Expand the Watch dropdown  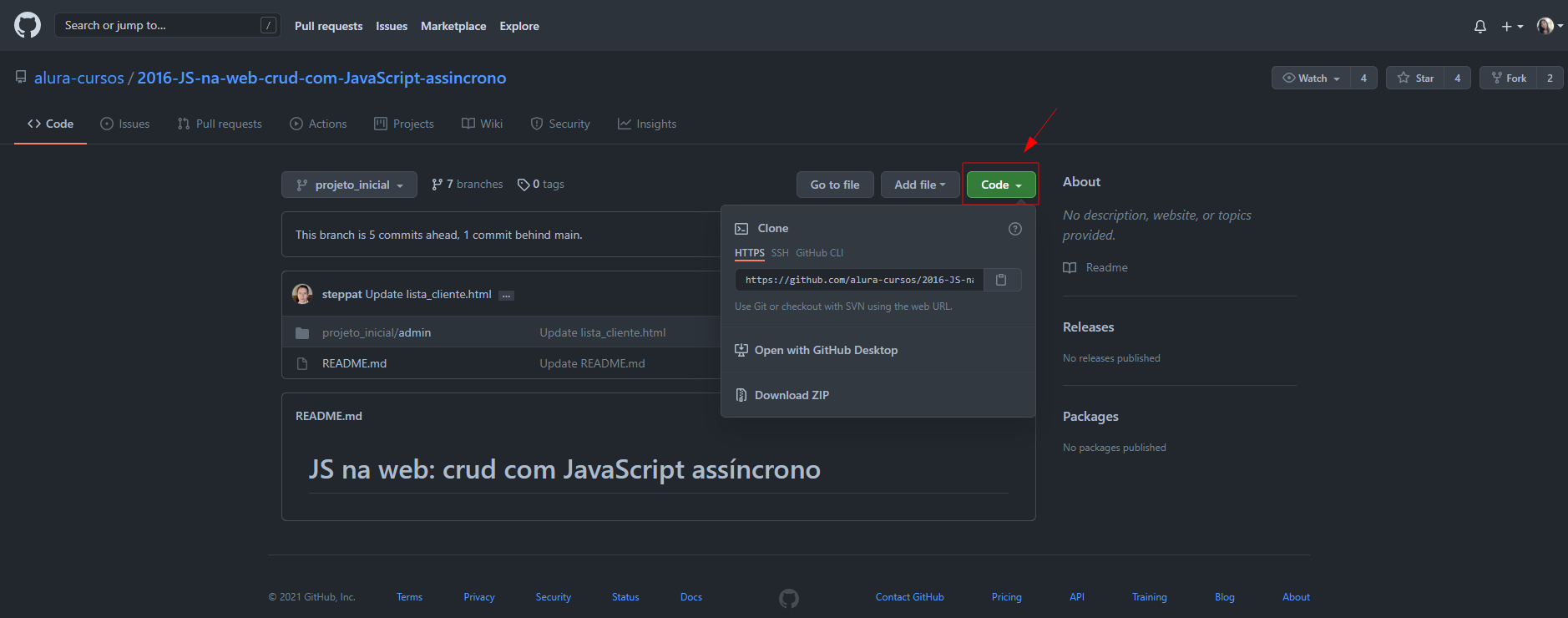click(1311, 78)
